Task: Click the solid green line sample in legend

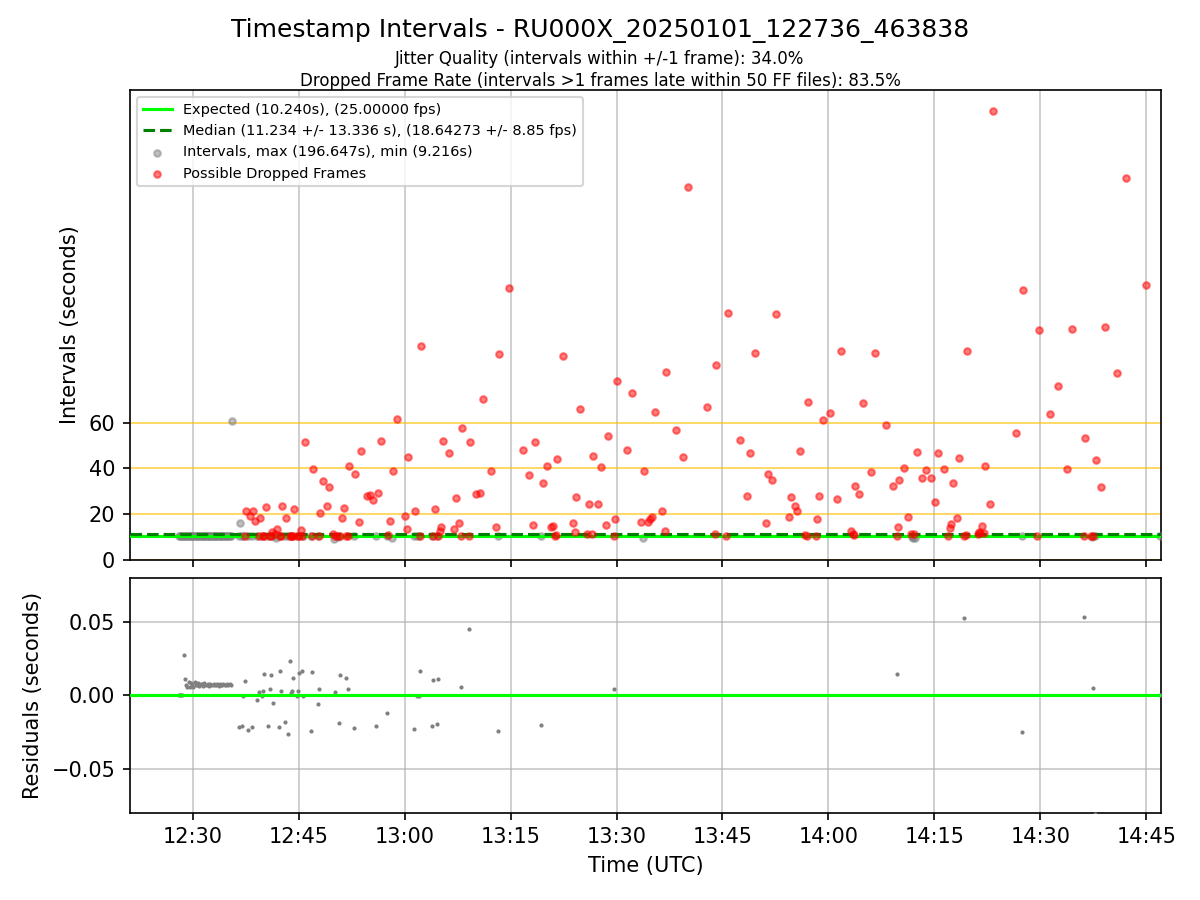Action: click(x=158, y=109)
